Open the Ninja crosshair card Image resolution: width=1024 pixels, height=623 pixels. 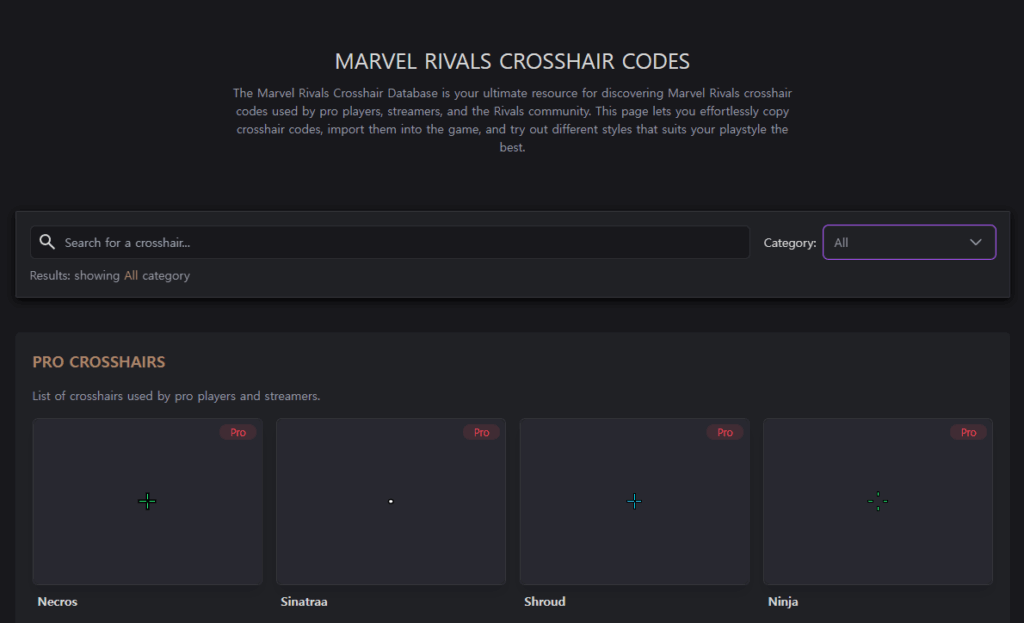[x=878, y=502]
